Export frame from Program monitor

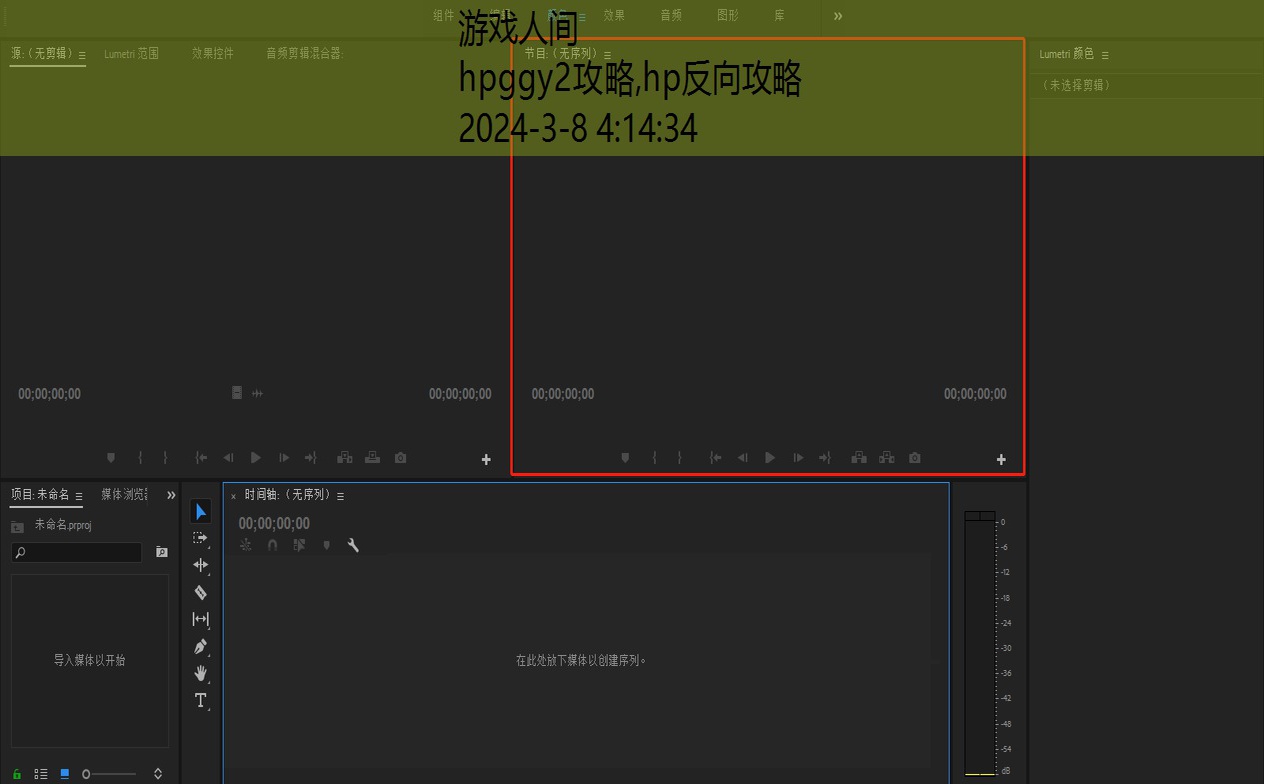(x=915, y=458)
